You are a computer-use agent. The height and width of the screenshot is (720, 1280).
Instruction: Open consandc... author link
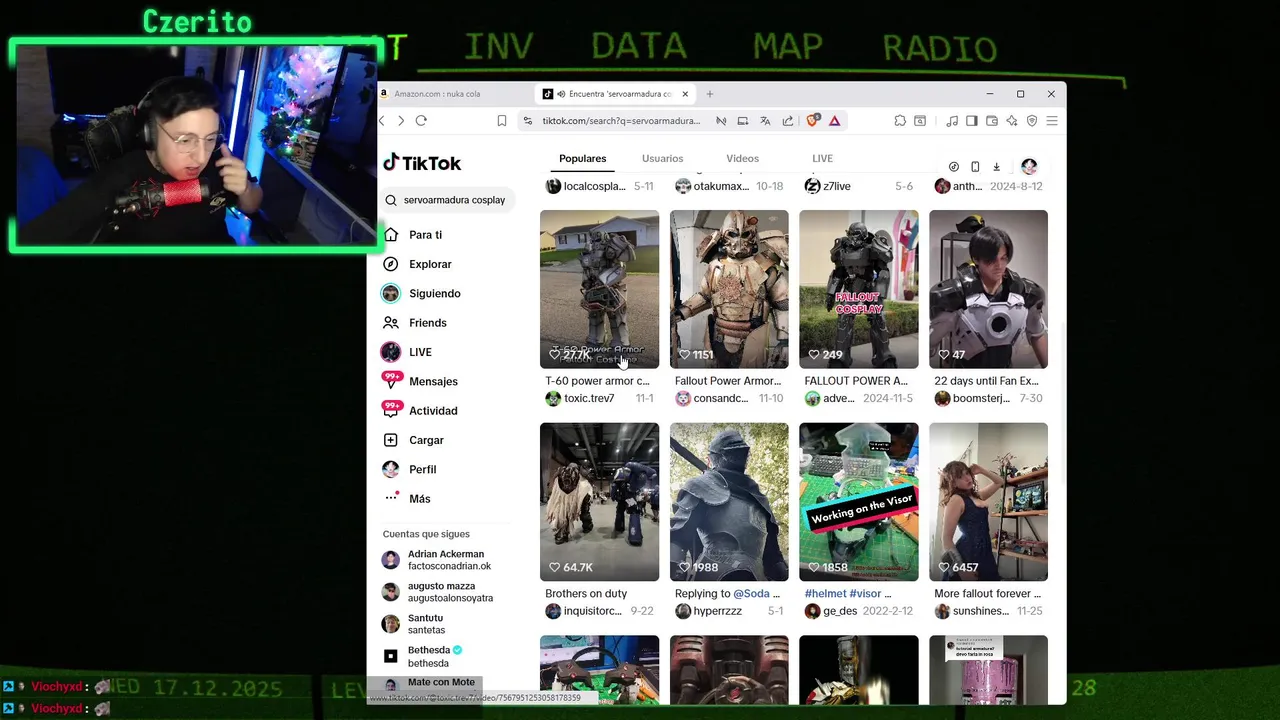(711, 398)
